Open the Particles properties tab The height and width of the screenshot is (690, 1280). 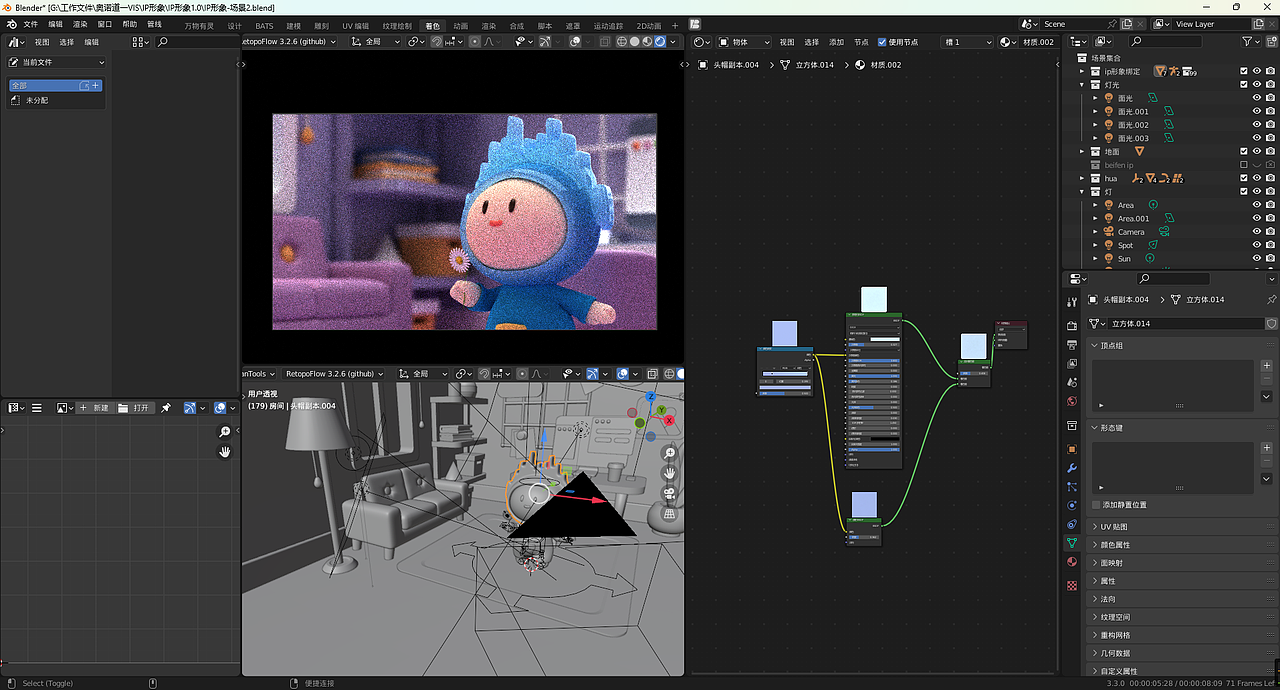pyautogui.click(x=1072, y=486)
